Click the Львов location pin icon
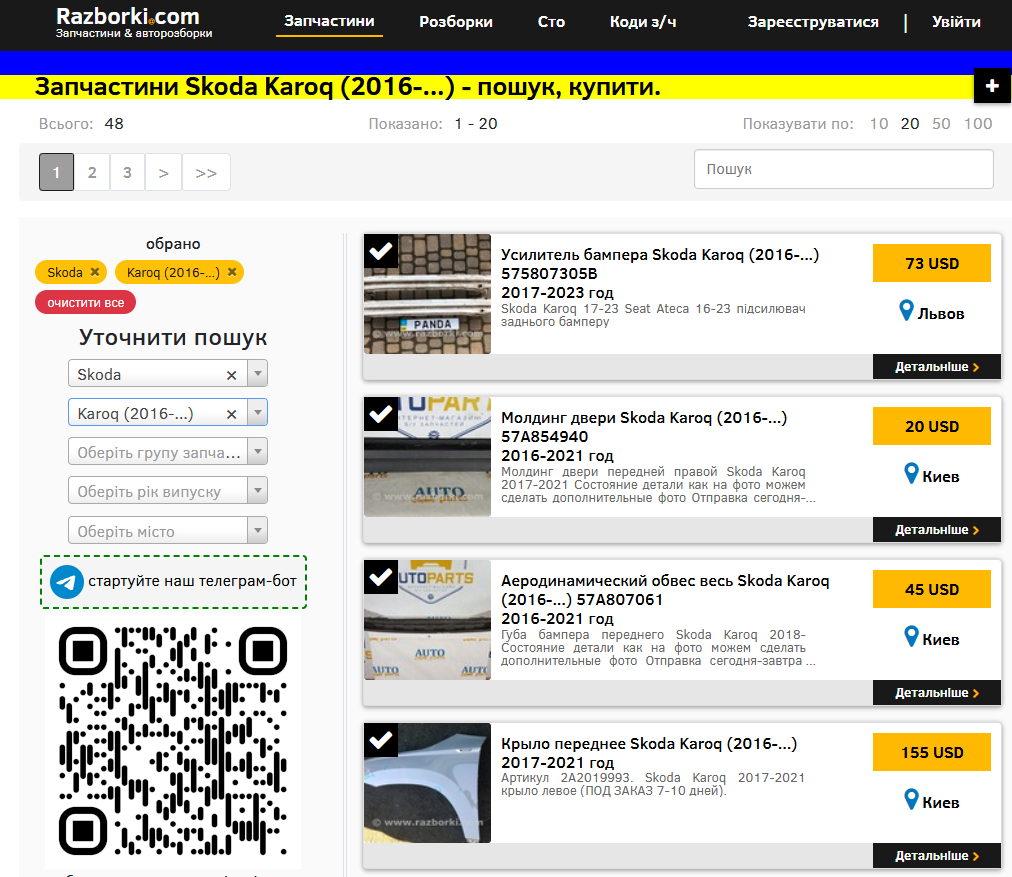Screen dimensions: 1012x877 point(906,310)
